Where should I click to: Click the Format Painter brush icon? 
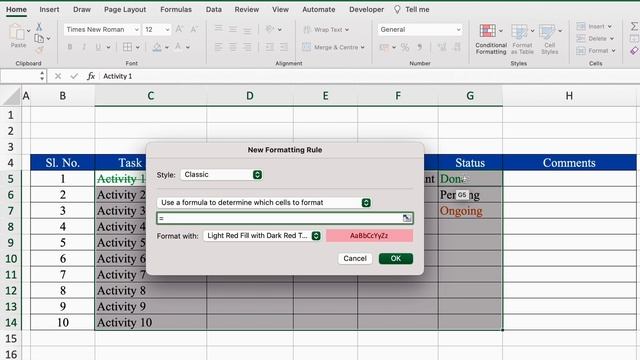[39, 50]
